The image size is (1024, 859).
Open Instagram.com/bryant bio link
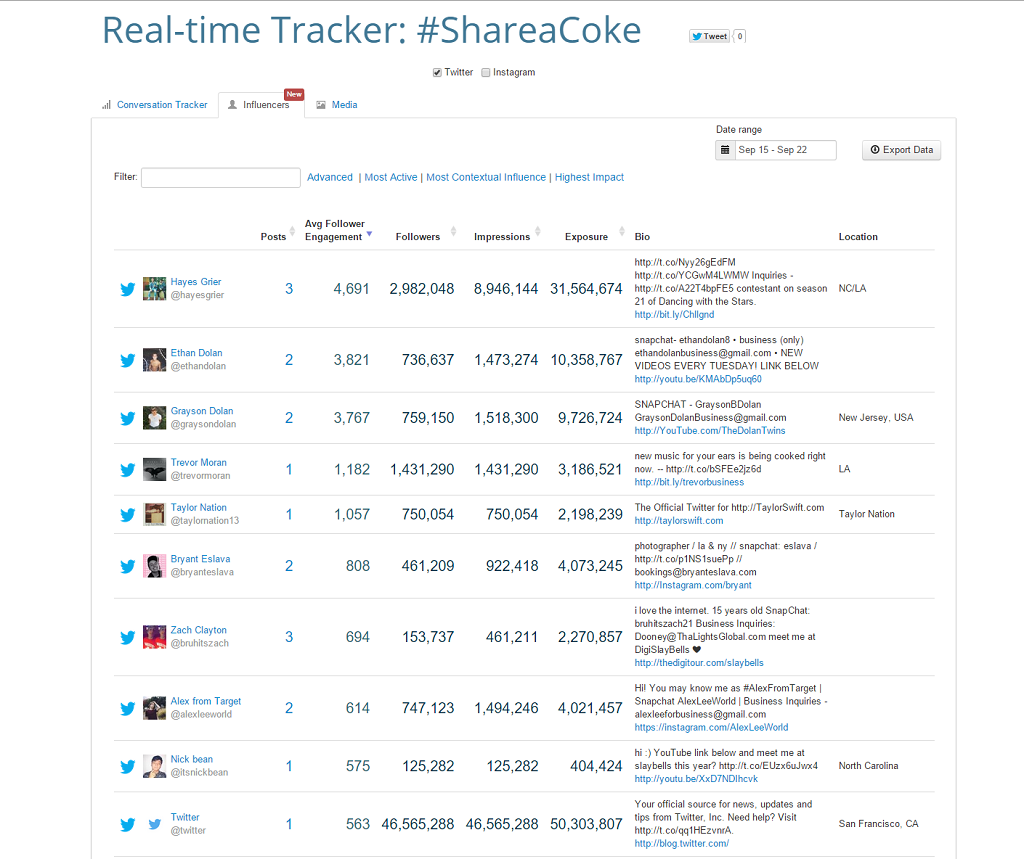[x=693, y=586]
